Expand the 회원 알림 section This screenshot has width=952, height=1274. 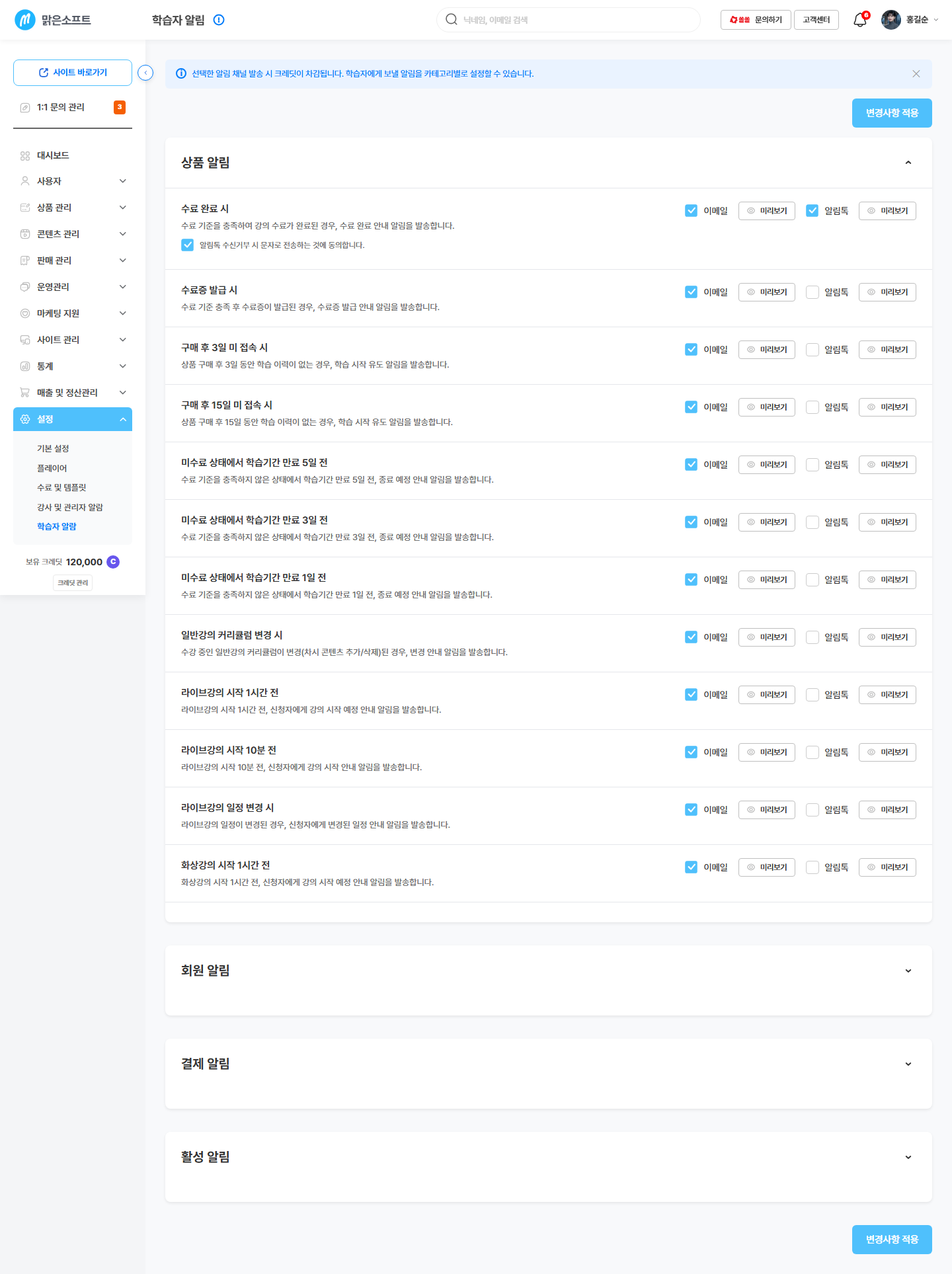click(908, 971)
